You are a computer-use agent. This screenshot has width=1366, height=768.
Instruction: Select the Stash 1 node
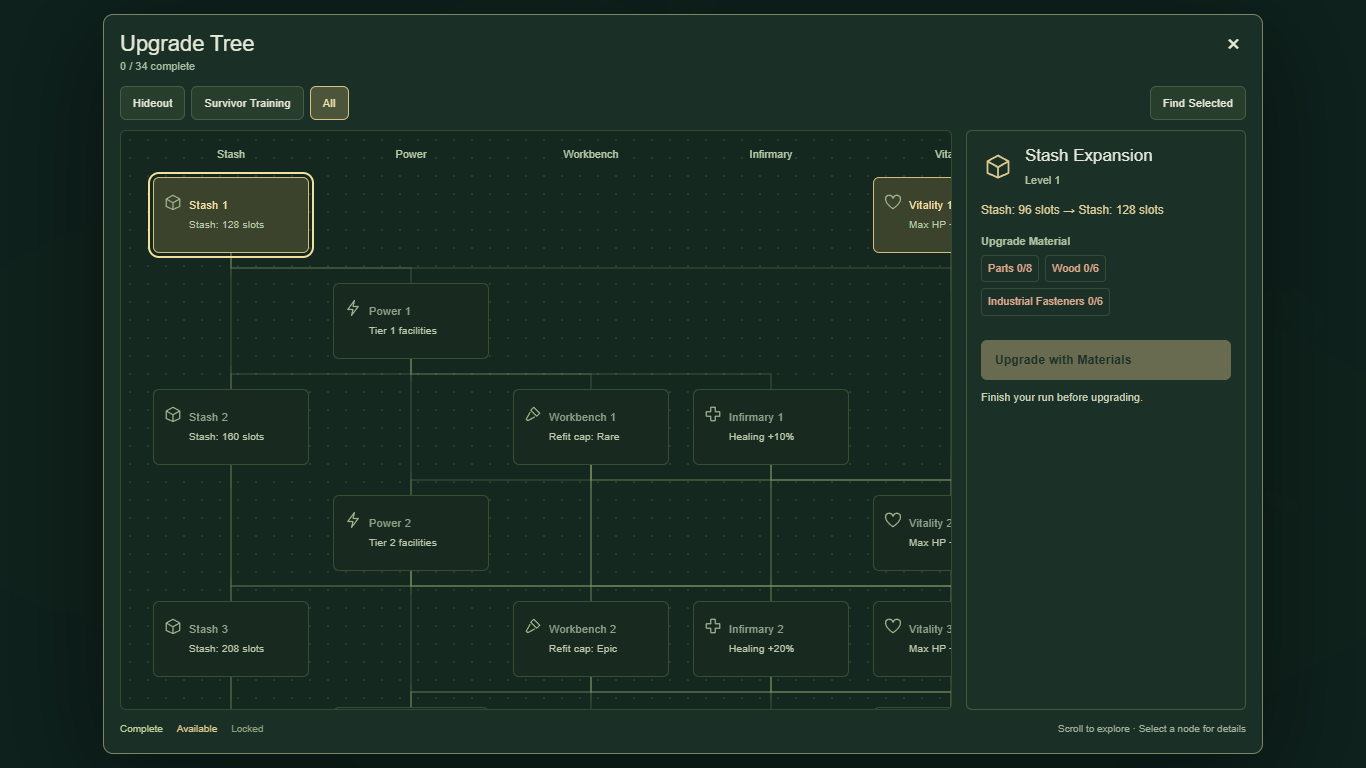(231, 215)
